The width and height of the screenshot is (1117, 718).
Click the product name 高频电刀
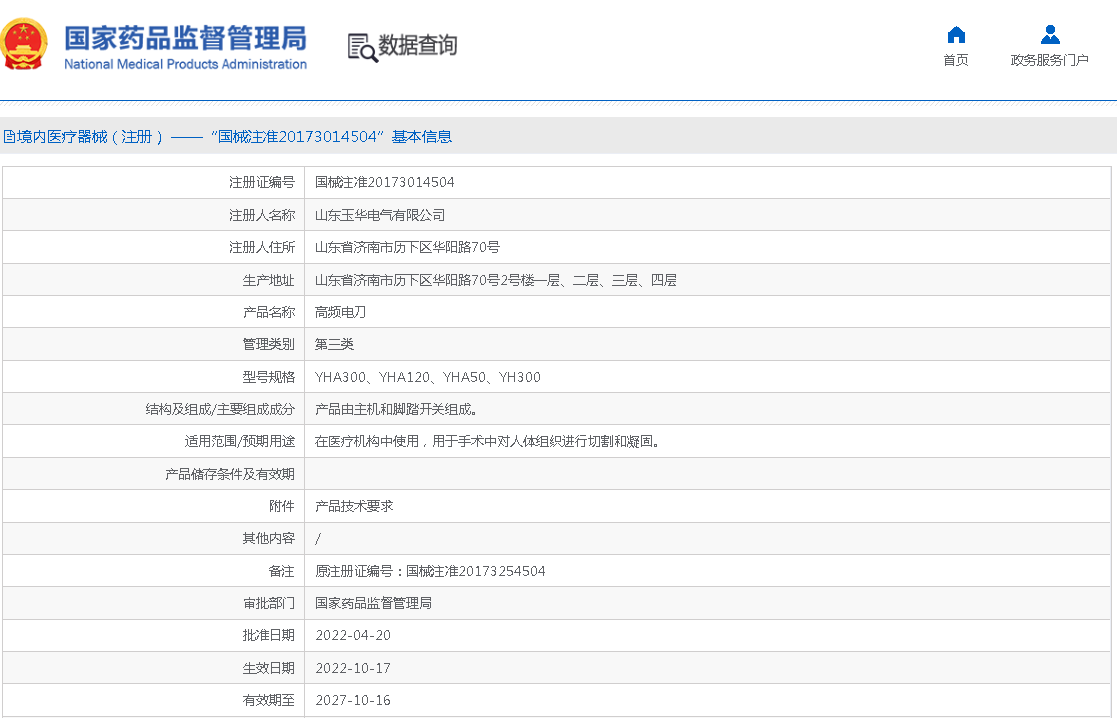point(340,312)
